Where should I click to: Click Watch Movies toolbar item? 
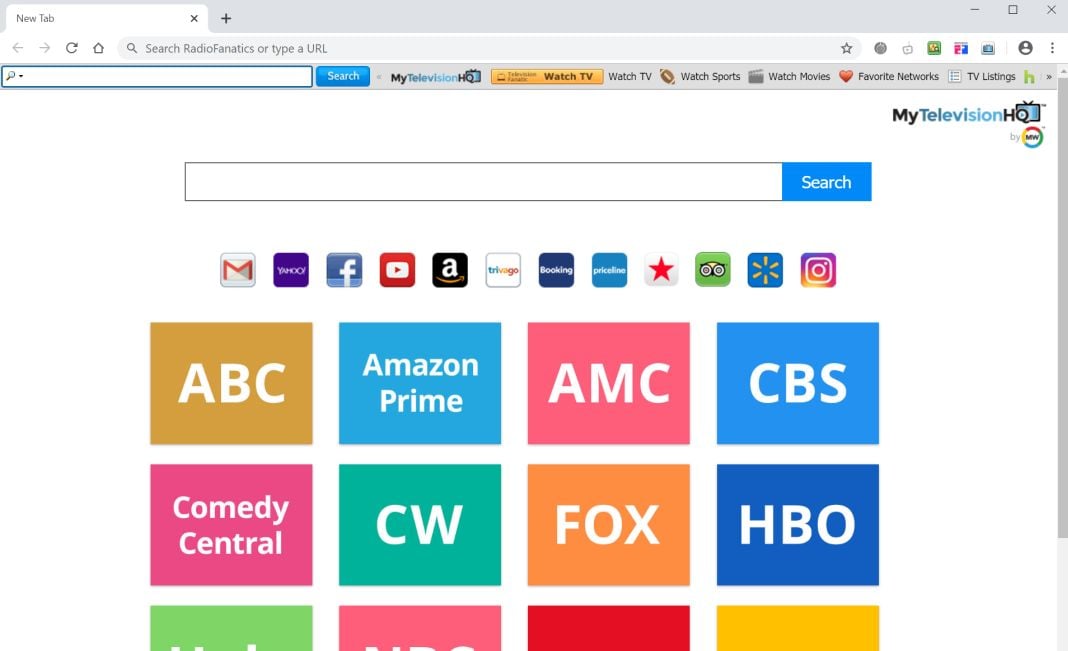[x=789, y=77]
